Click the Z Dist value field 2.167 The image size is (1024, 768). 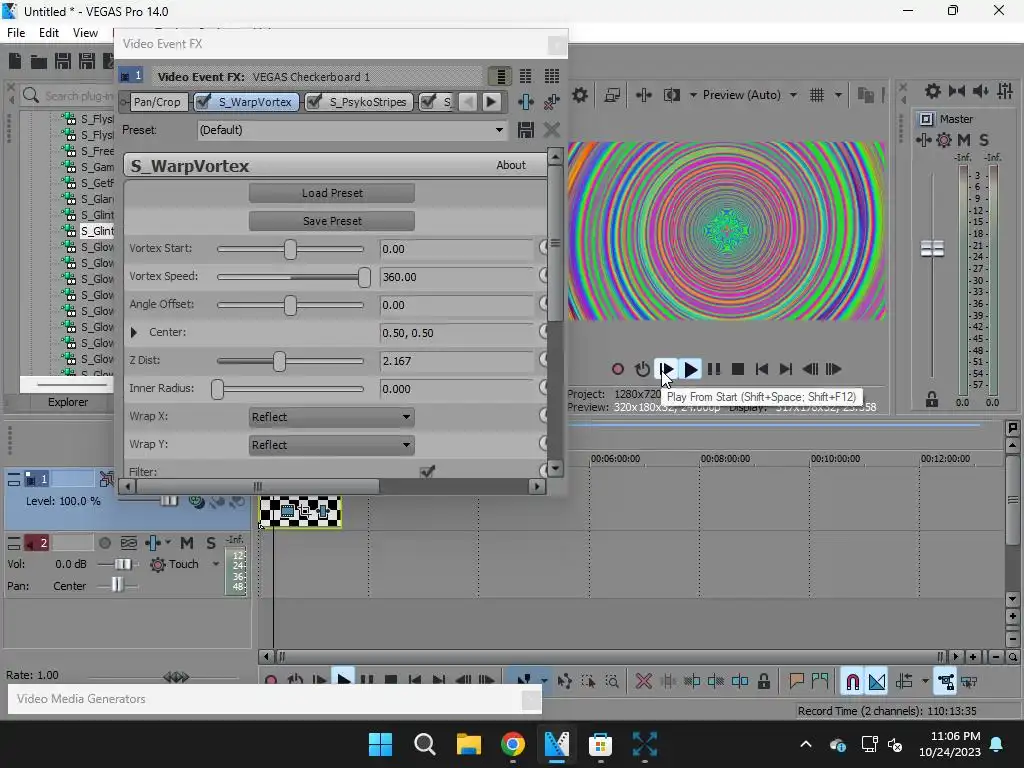pos(456,361)
